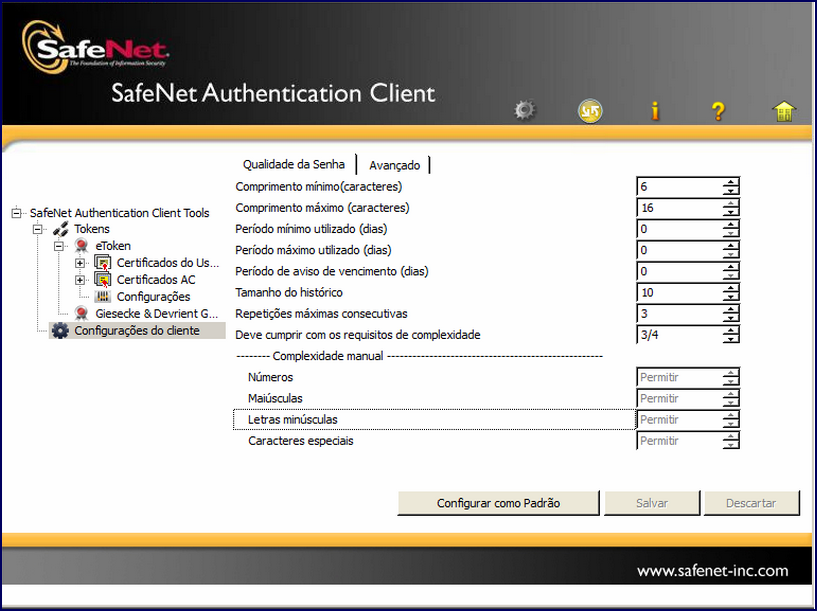
Task: Increase Período mínimo utilizado with up arrow
Action: pos(731,224)
